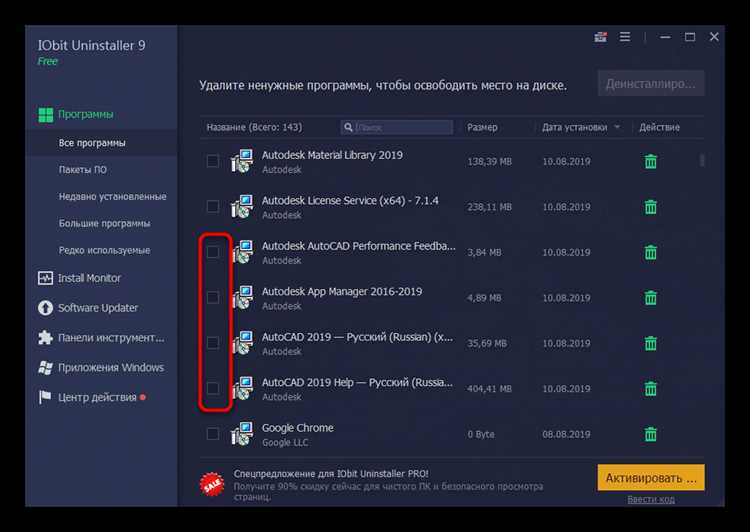Check the Google Chrome checkbox
This screenshot has width=750, height=532.
point(212,433)
